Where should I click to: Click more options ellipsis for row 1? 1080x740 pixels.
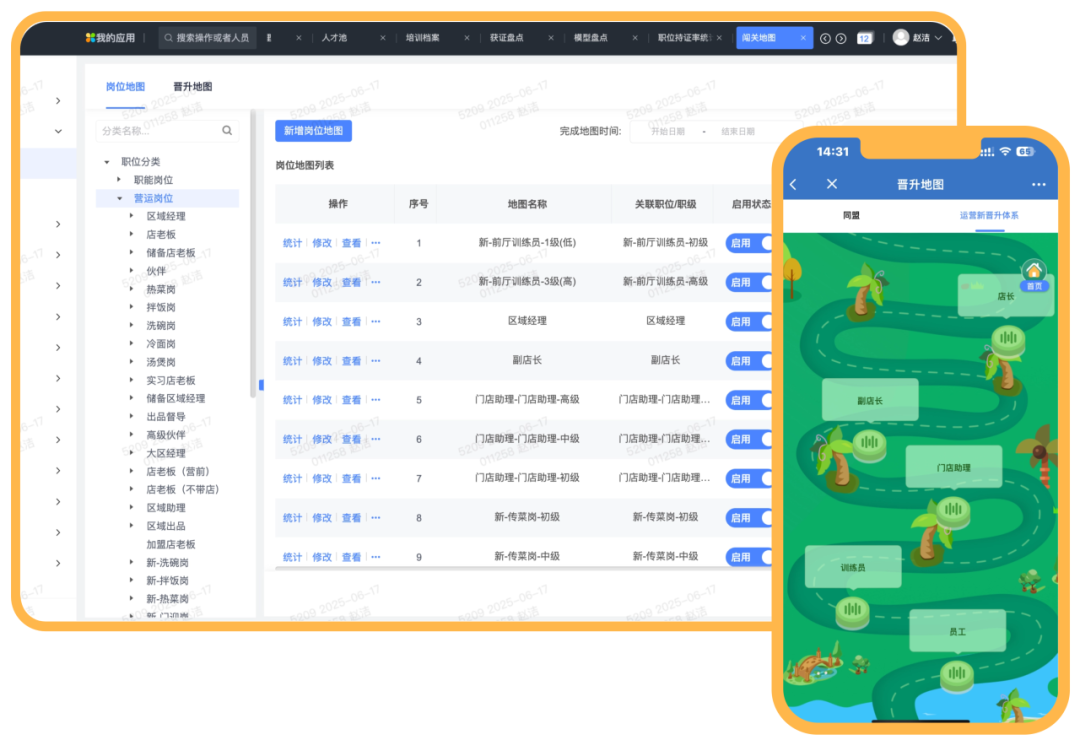click(376, 243)
